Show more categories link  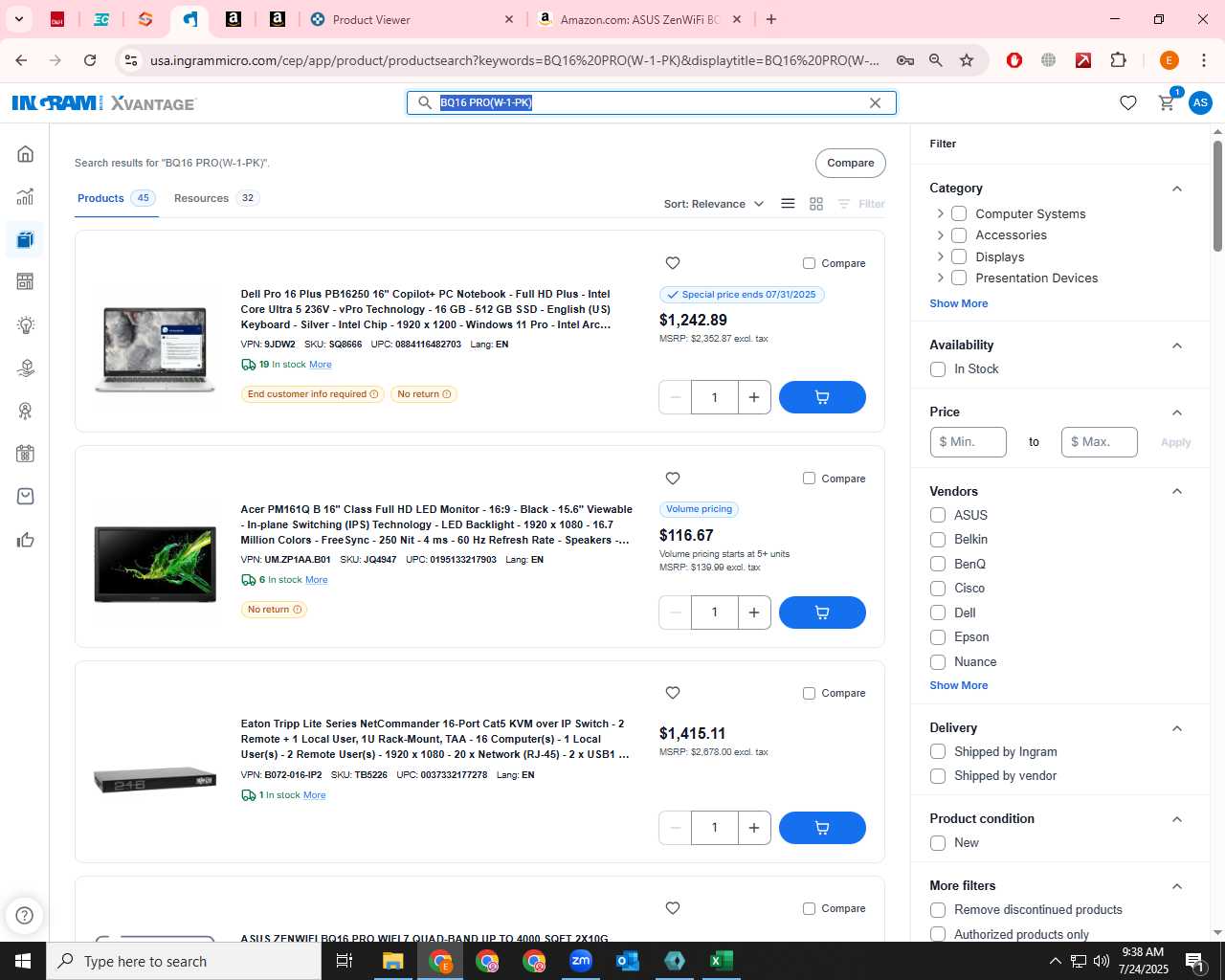[x=959, y=303]
